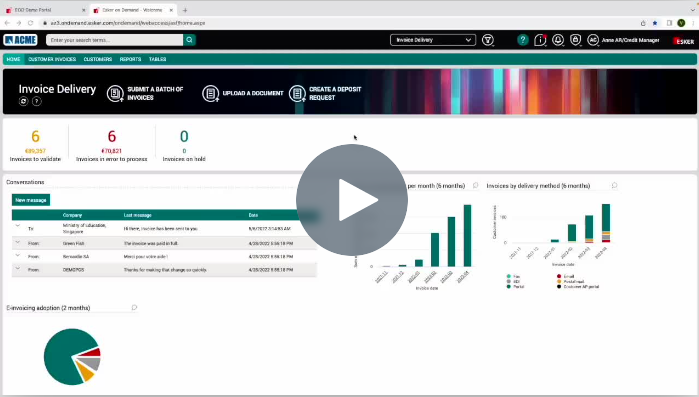The width and height of the screenshot is (699, 397).
Task: Expand the DEMOPOS conversation row
Action: click(x=18, y=269)
